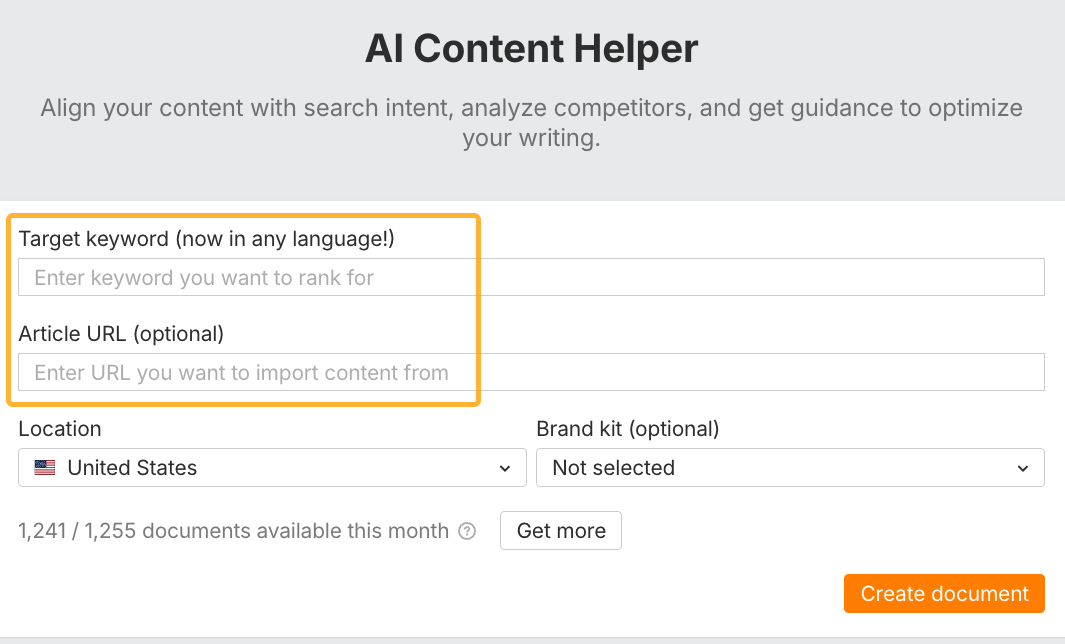Focus the Article URL input field
The width and height of the screenshot is (1065, 644).
tap(530, 371)
